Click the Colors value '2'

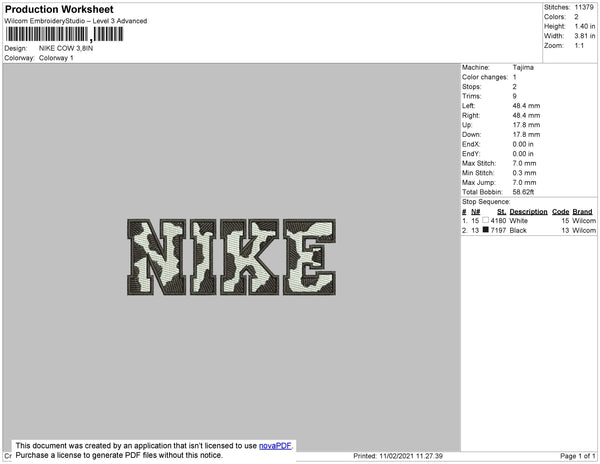[x=576, y=17]
